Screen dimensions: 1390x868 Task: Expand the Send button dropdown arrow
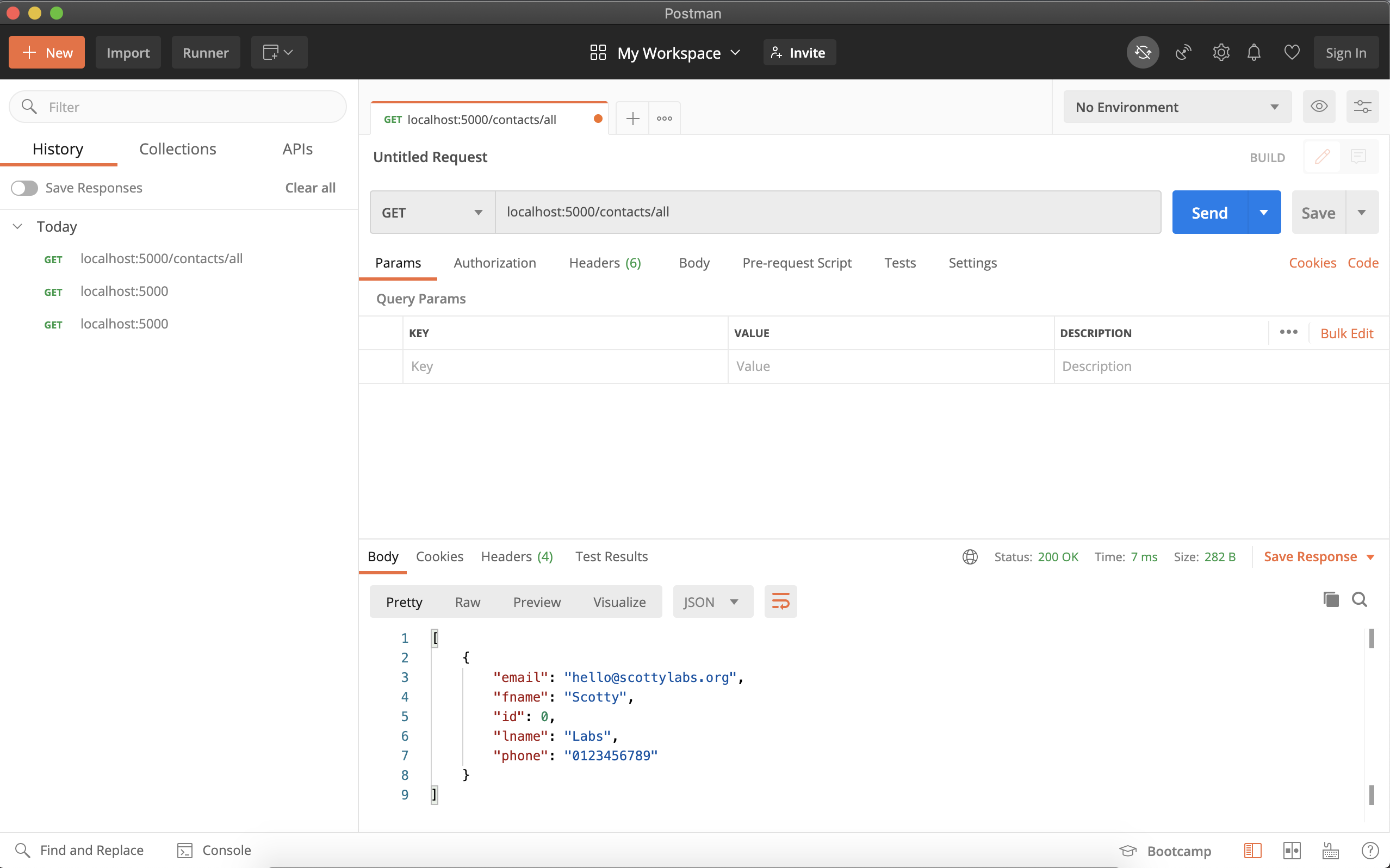click(x=1264, y=213)
